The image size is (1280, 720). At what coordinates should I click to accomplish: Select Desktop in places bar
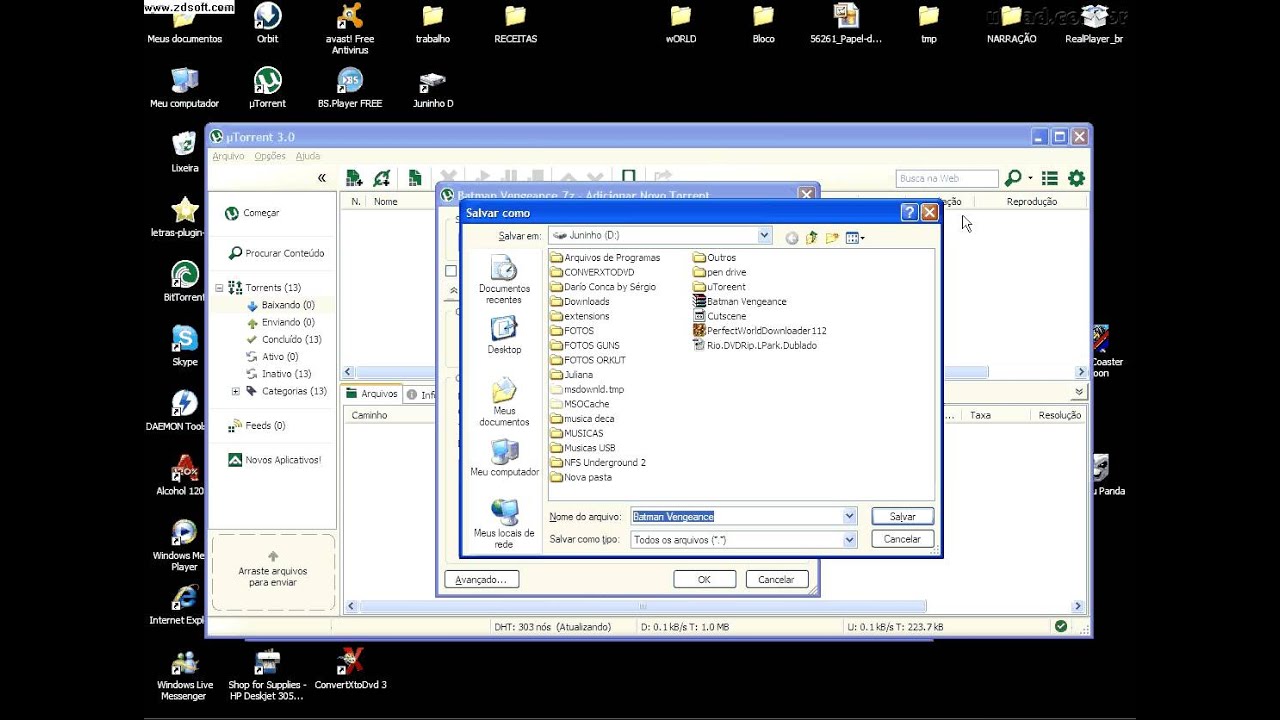(504, 335)
